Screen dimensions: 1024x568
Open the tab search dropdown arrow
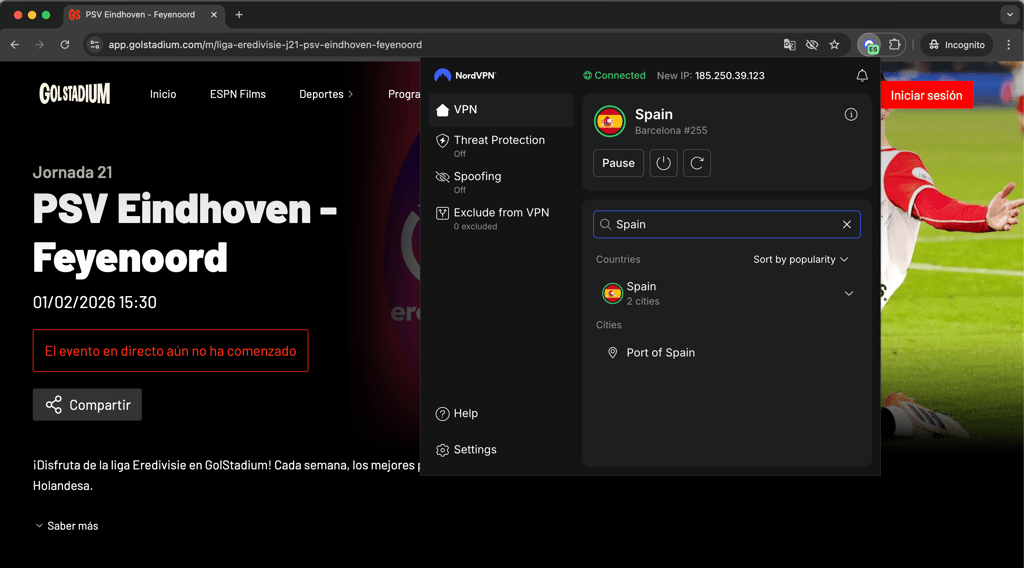(1010, 14)
